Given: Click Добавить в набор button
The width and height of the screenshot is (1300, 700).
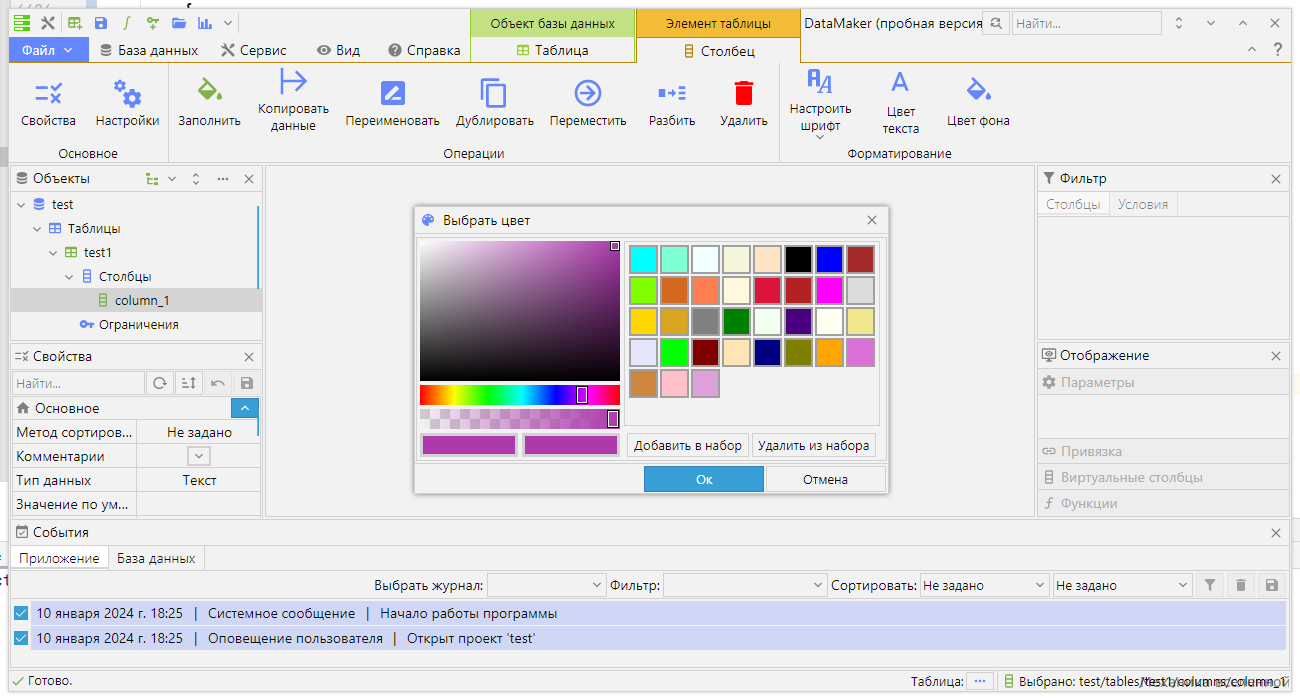Looking at the screenshot, I should [x=688, y=445].
